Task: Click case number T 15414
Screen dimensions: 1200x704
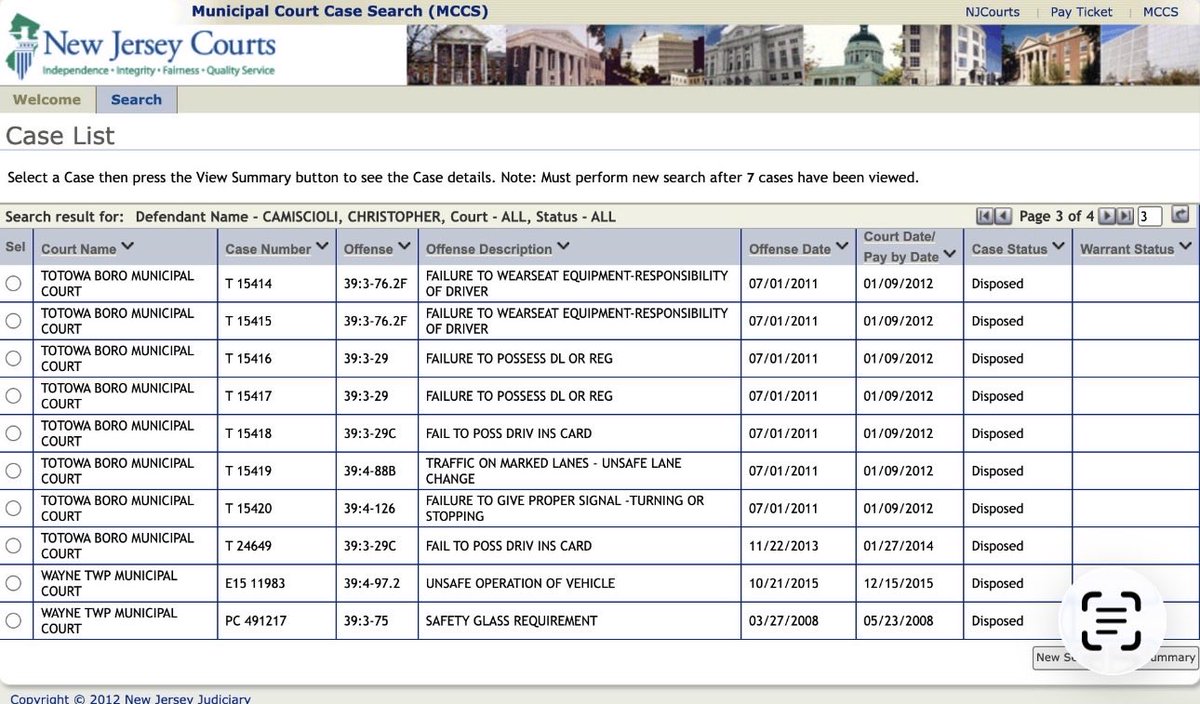Action: click(x=248, y=284)
